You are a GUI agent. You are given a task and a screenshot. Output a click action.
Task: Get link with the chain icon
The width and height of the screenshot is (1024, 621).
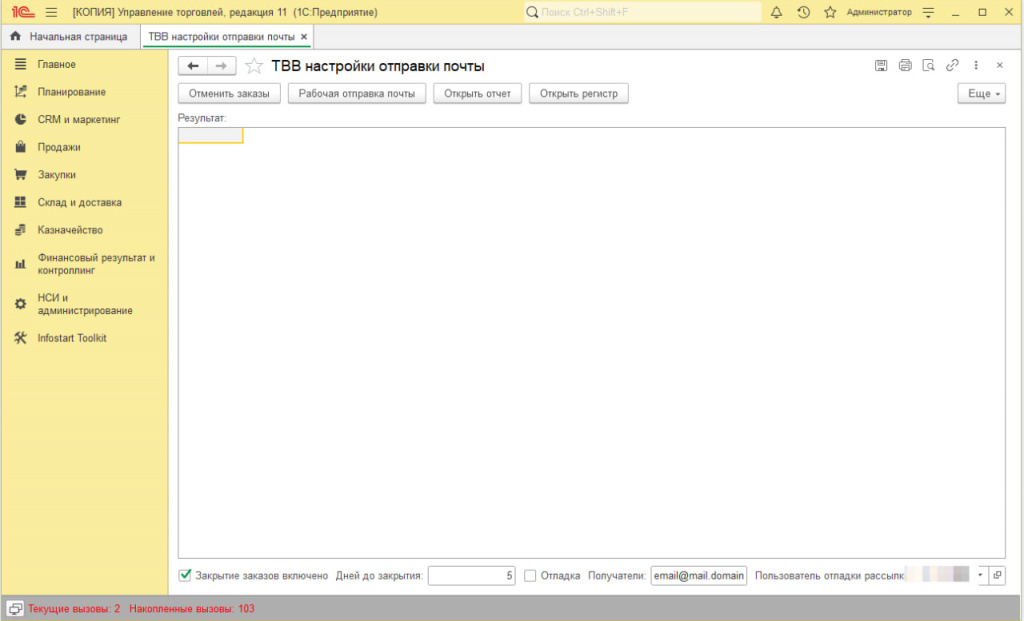click(x=952, y=65)
